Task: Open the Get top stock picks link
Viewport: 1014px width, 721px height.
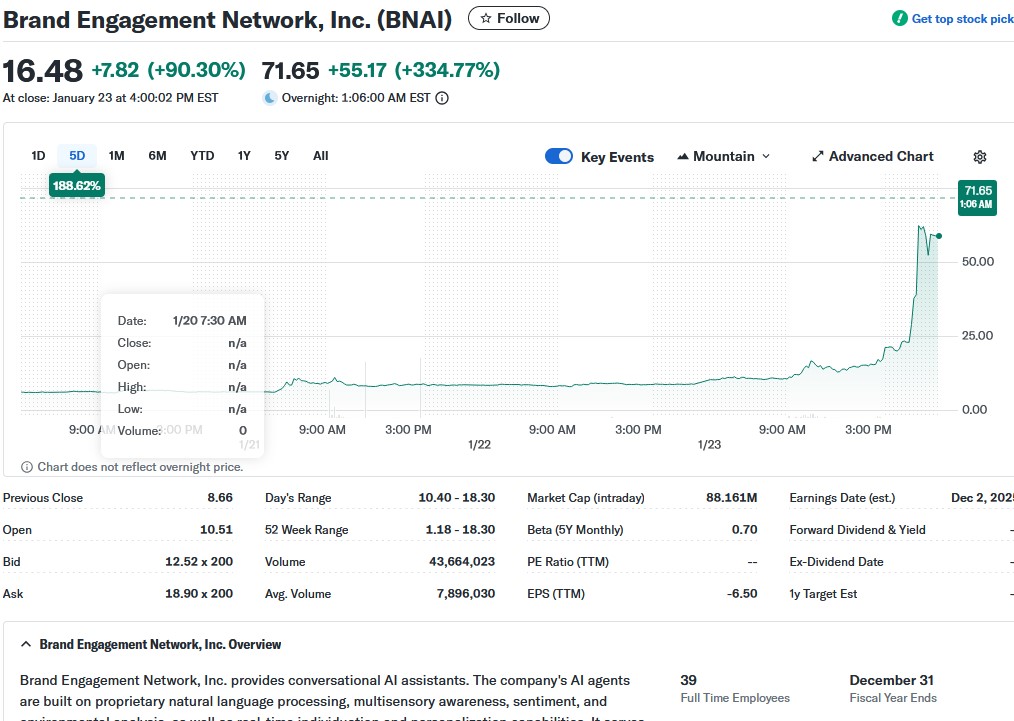Action: click(x=962, y=19)
